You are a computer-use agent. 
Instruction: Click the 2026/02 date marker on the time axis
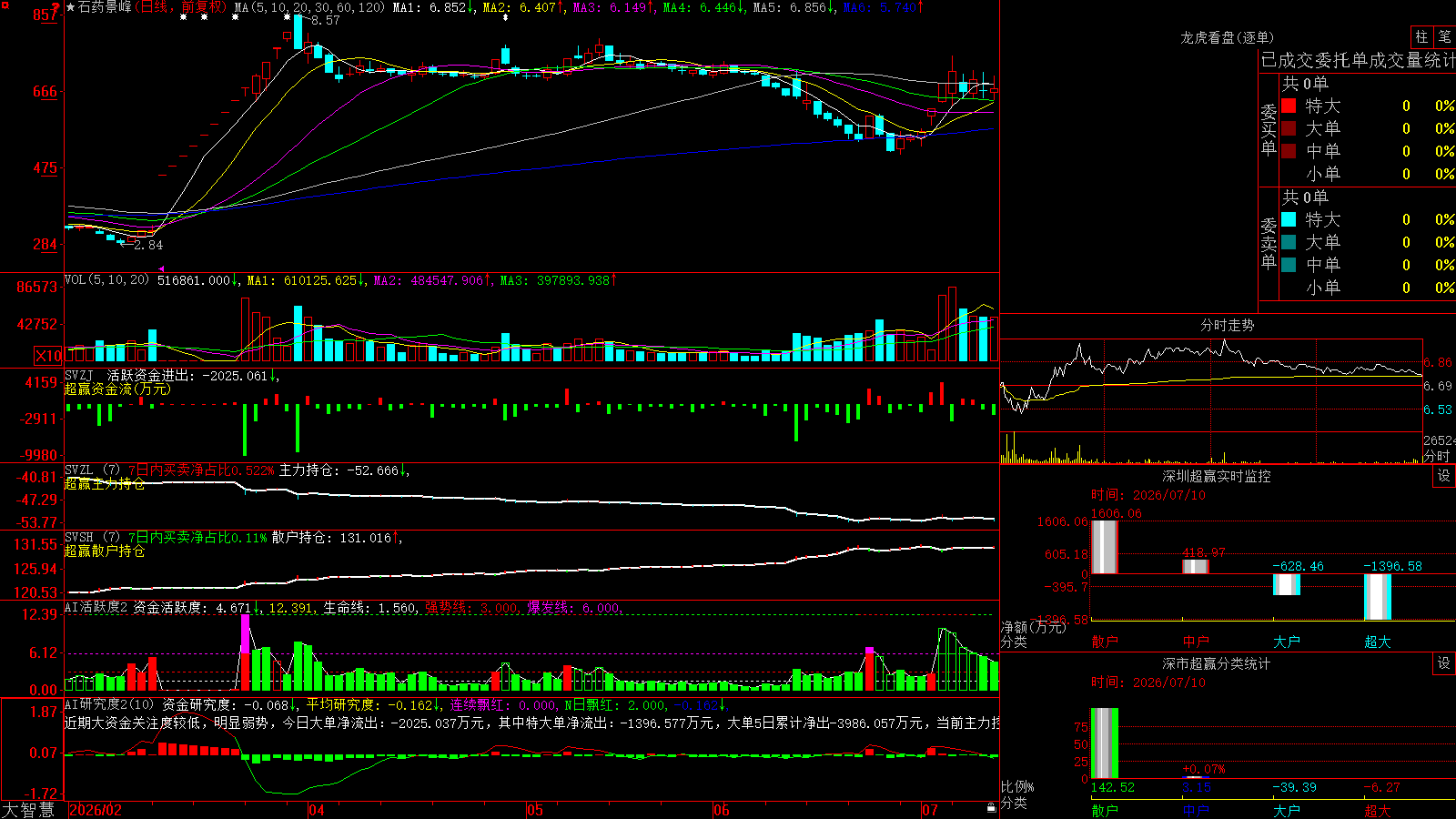coord(96,810)
